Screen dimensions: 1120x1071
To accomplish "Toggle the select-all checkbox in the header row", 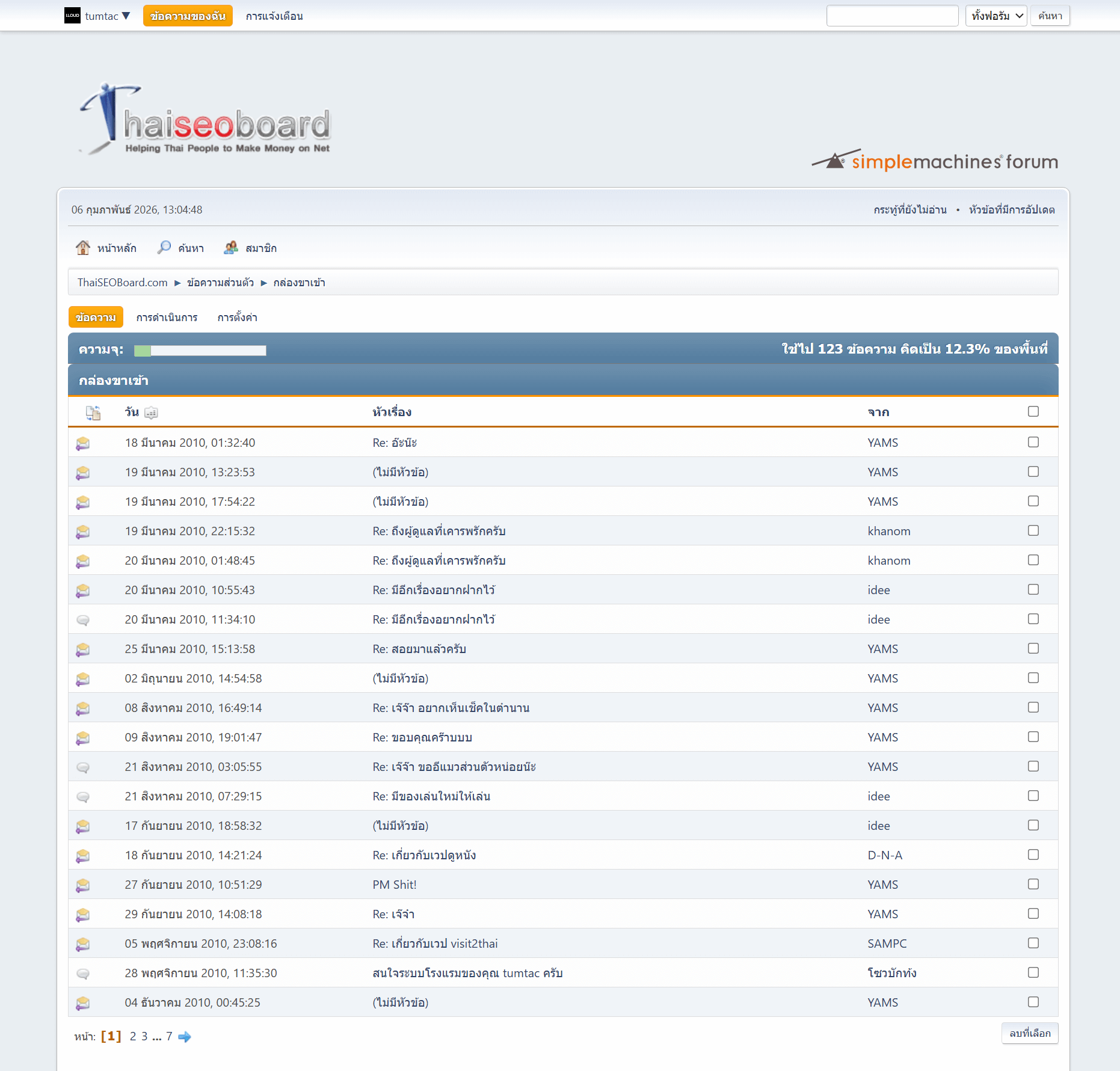I will (x=1033, y=411).
